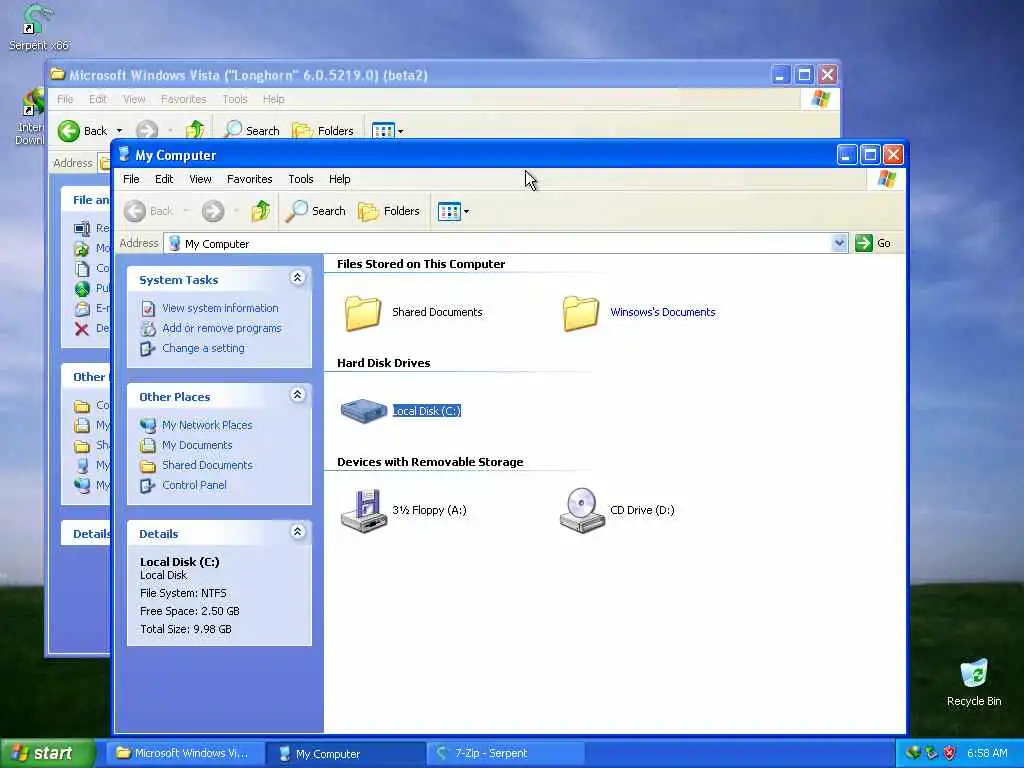Collapse the Other Places panel
This screenshot has height=768, width=1024.
point(297,395)
